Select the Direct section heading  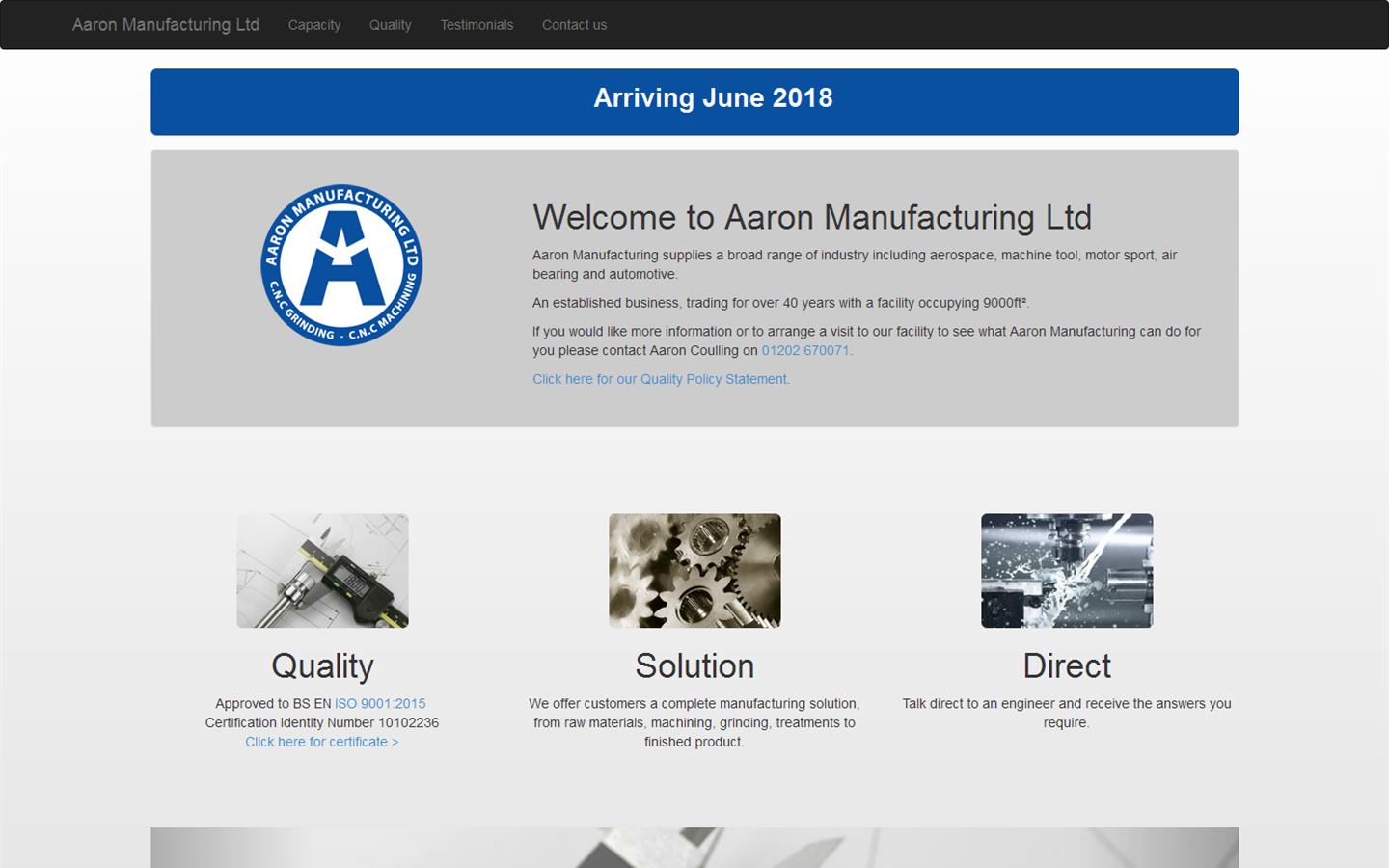1066,665
